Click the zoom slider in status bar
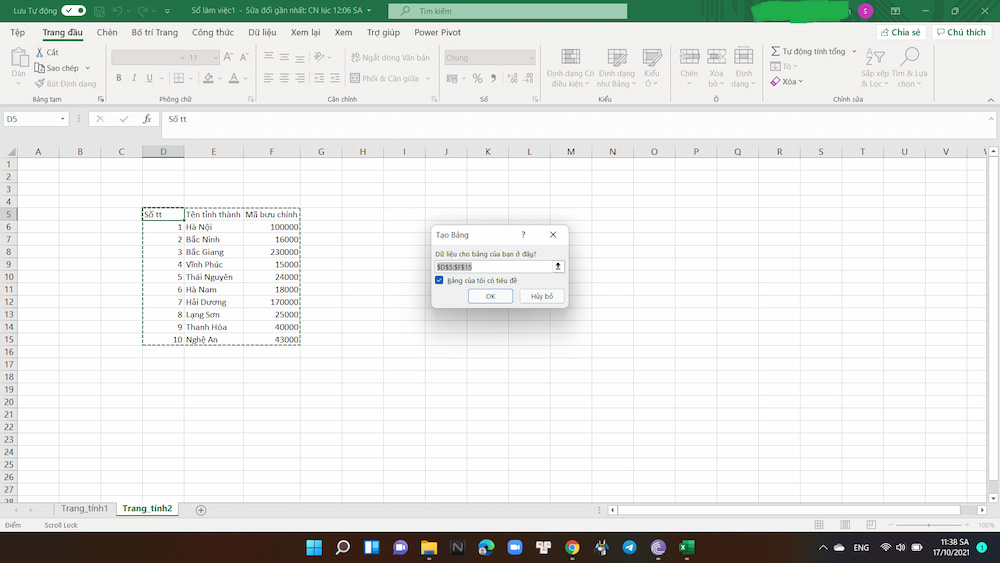1000x563 pixels. click(929, 525)
